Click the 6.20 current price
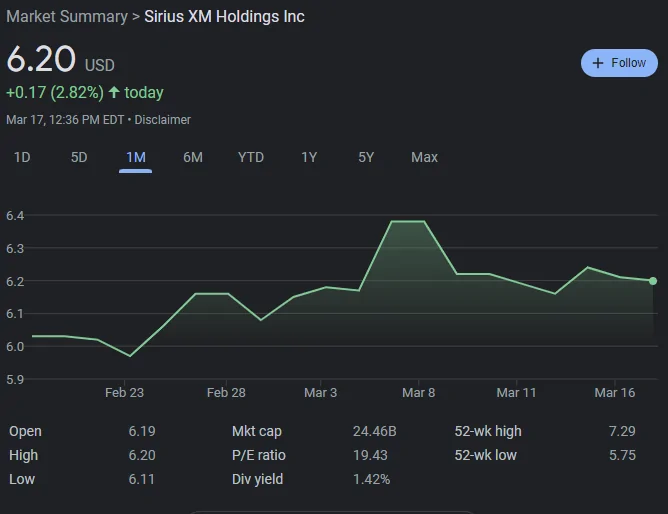The width and height of the screenshot is (668, 514). (x=41, y=59)
